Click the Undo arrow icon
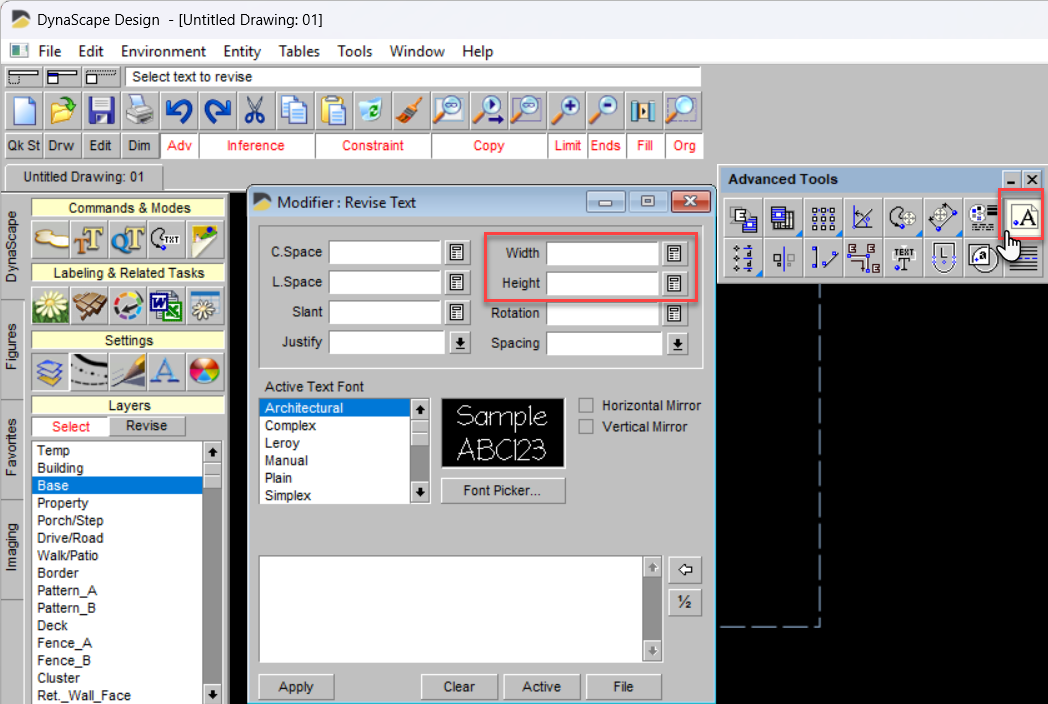 [179, 110]
